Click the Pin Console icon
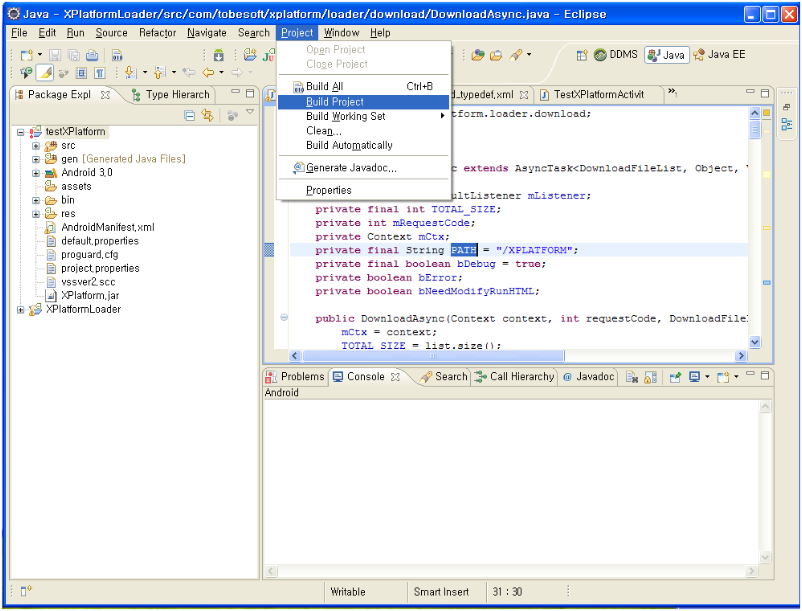Screen dimensions: 802x611 tap(675, 377)
